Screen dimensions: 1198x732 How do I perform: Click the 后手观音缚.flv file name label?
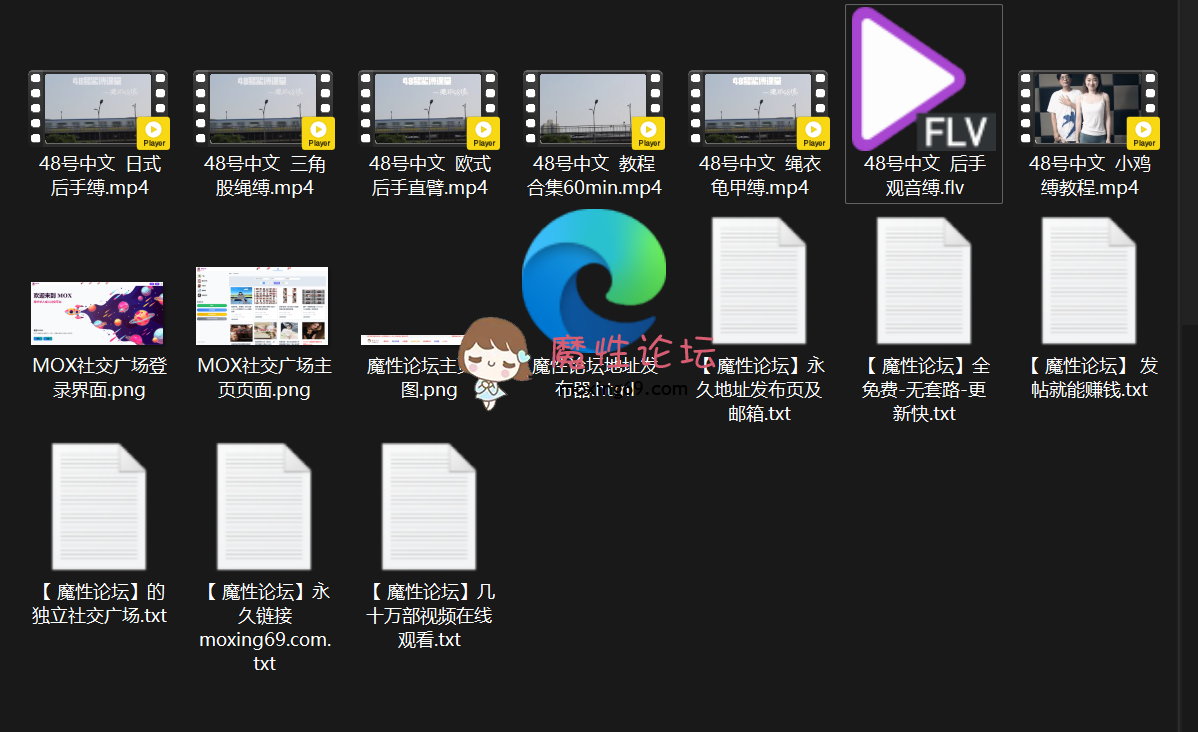point(924,176)
